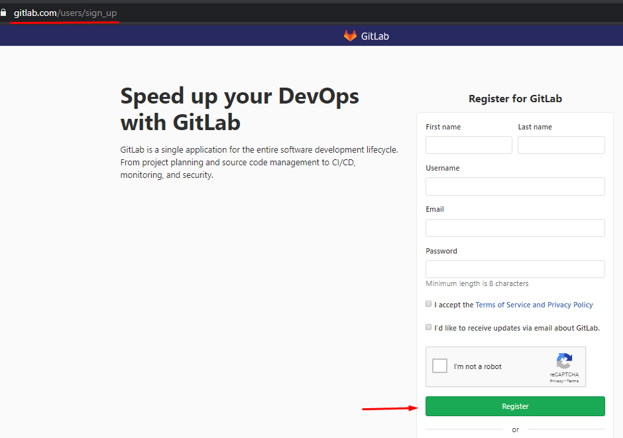Click the green Register button
This screenshot has height=438, width=623.
click(x=515, y=406)
